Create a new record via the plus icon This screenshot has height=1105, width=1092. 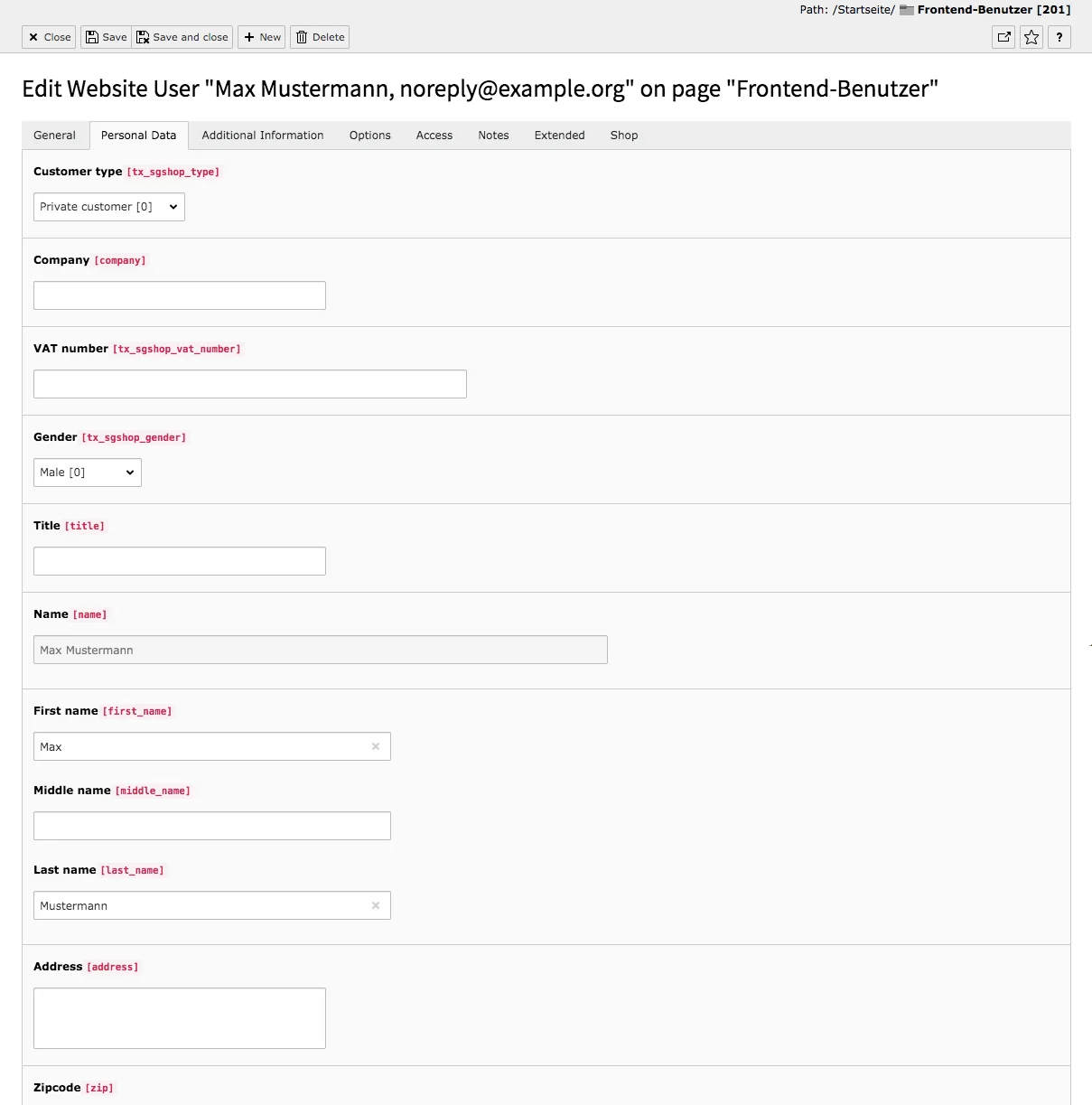point(261,37)
